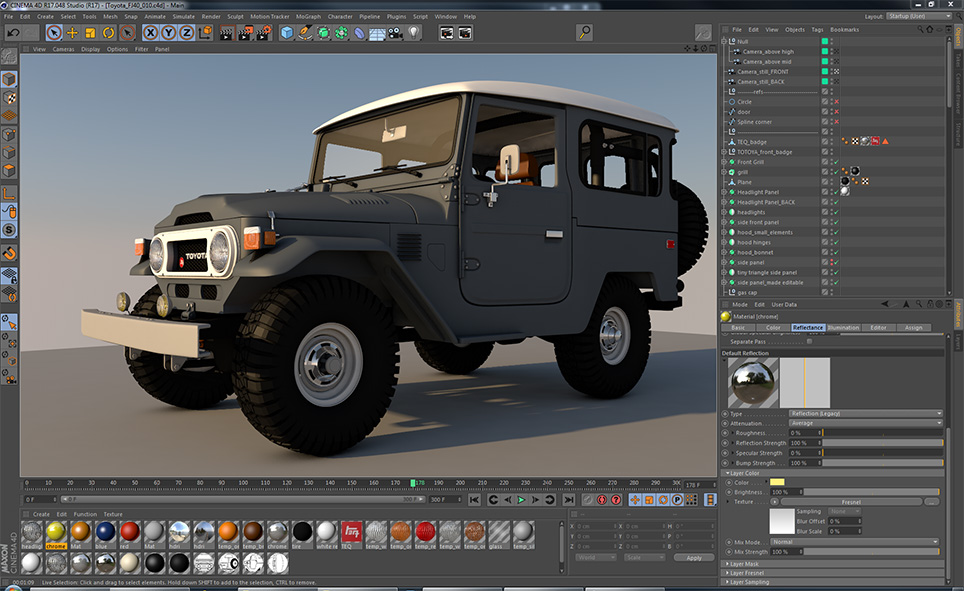964x591 pixels.
Task: Expand the Null object tree
Action: tap(725, 41)
